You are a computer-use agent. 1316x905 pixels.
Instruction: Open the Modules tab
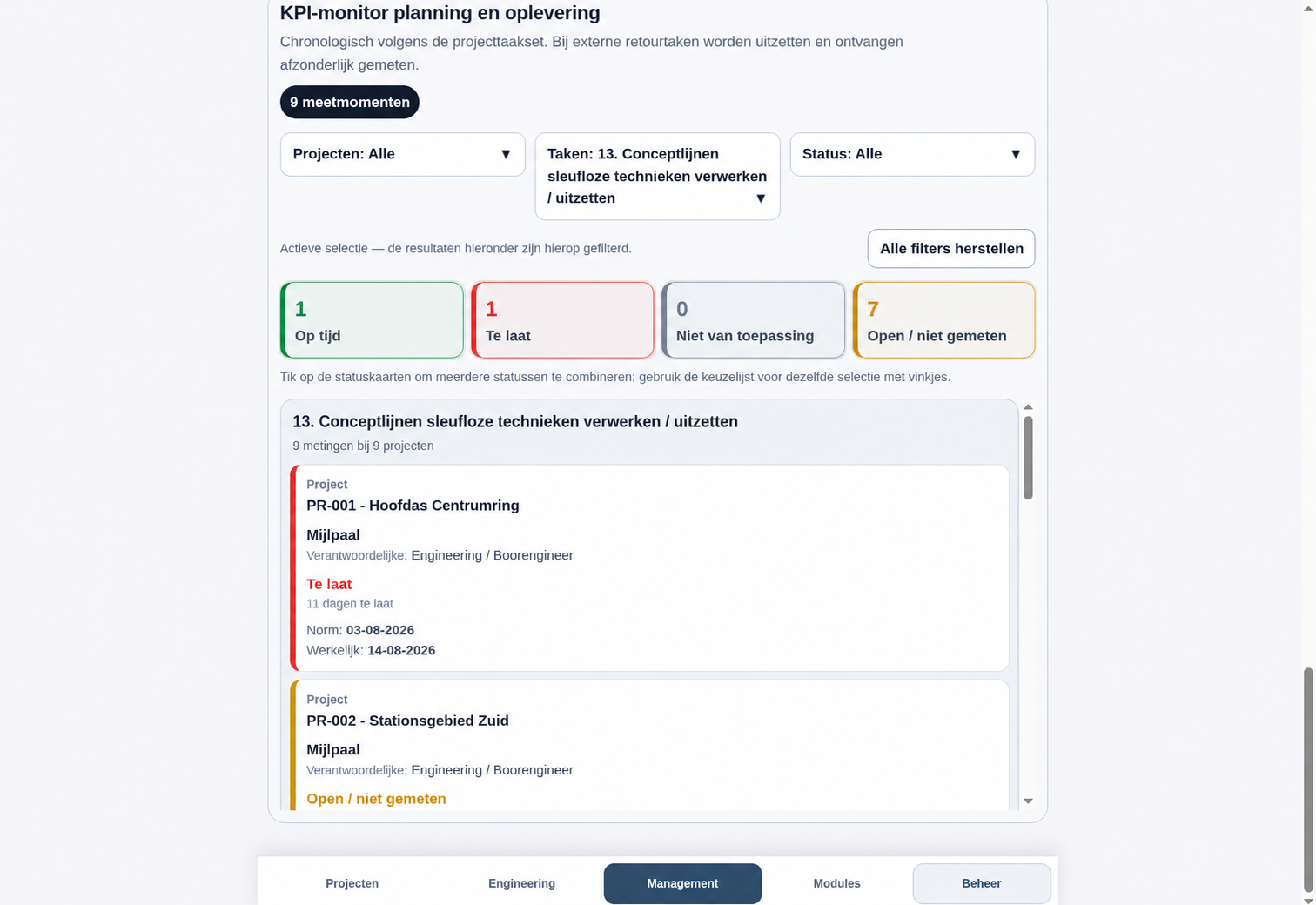pos(836,883)
